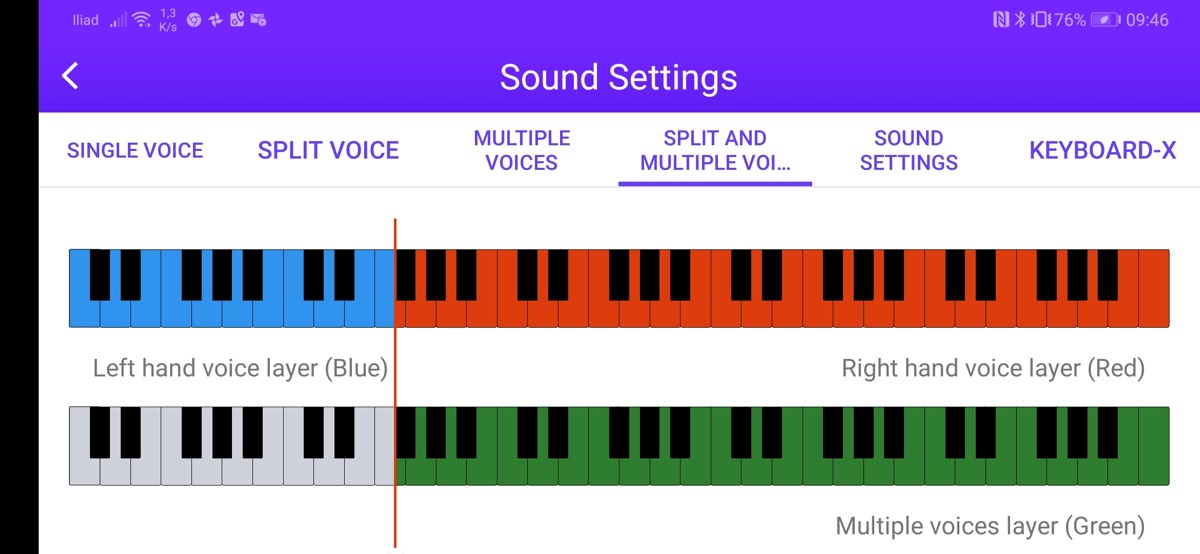The image size is (1200, 554).
Task: Open the Keyboard-X tab
Action: (1102, 151)
